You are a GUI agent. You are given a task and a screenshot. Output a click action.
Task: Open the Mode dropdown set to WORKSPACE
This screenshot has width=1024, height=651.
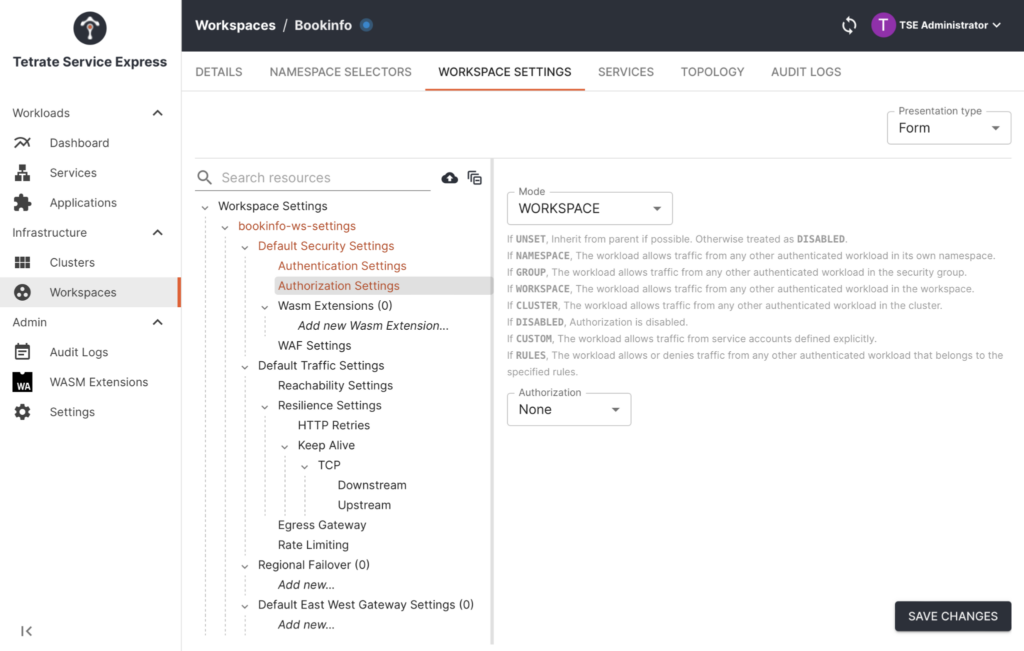589,208
